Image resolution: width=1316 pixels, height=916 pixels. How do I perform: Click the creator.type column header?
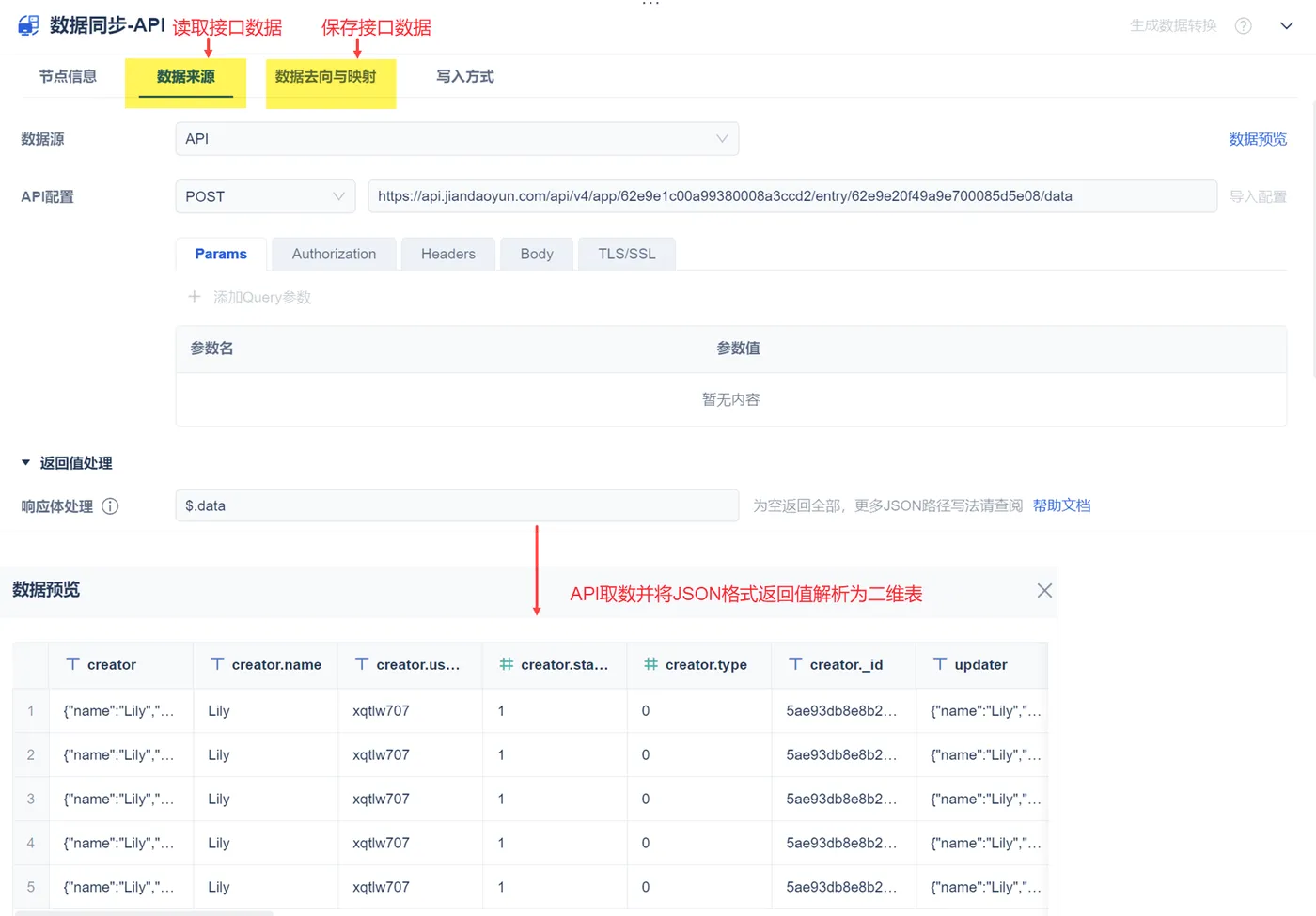click(x=698, y=665)
